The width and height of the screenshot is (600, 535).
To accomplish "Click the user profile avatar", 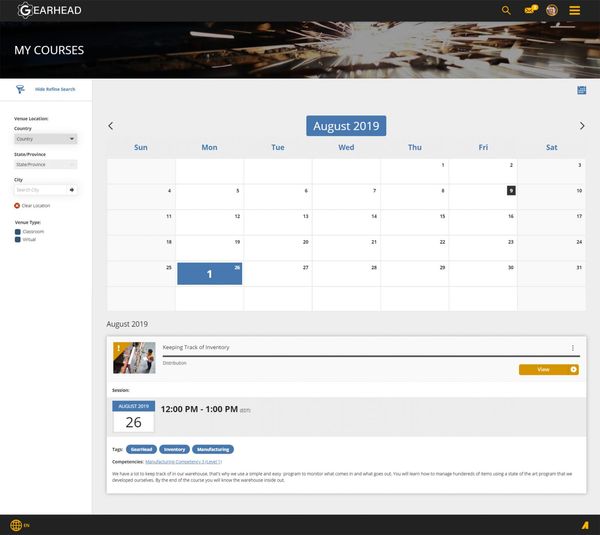I will [552, 10].
